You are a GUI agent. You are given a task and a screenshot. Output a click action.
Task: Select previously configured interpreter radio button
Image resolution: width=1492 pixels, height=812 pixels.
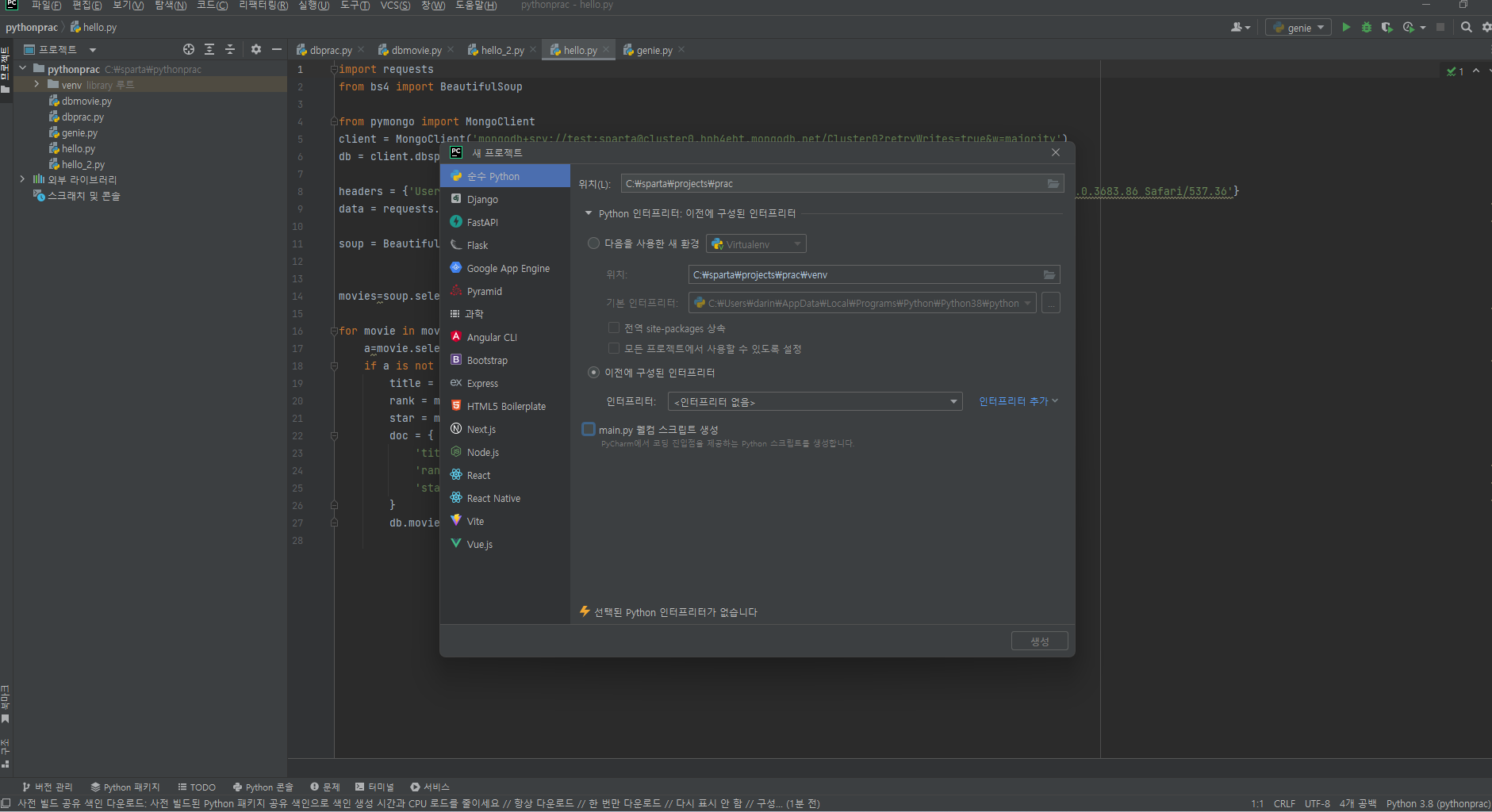(593, 372)
